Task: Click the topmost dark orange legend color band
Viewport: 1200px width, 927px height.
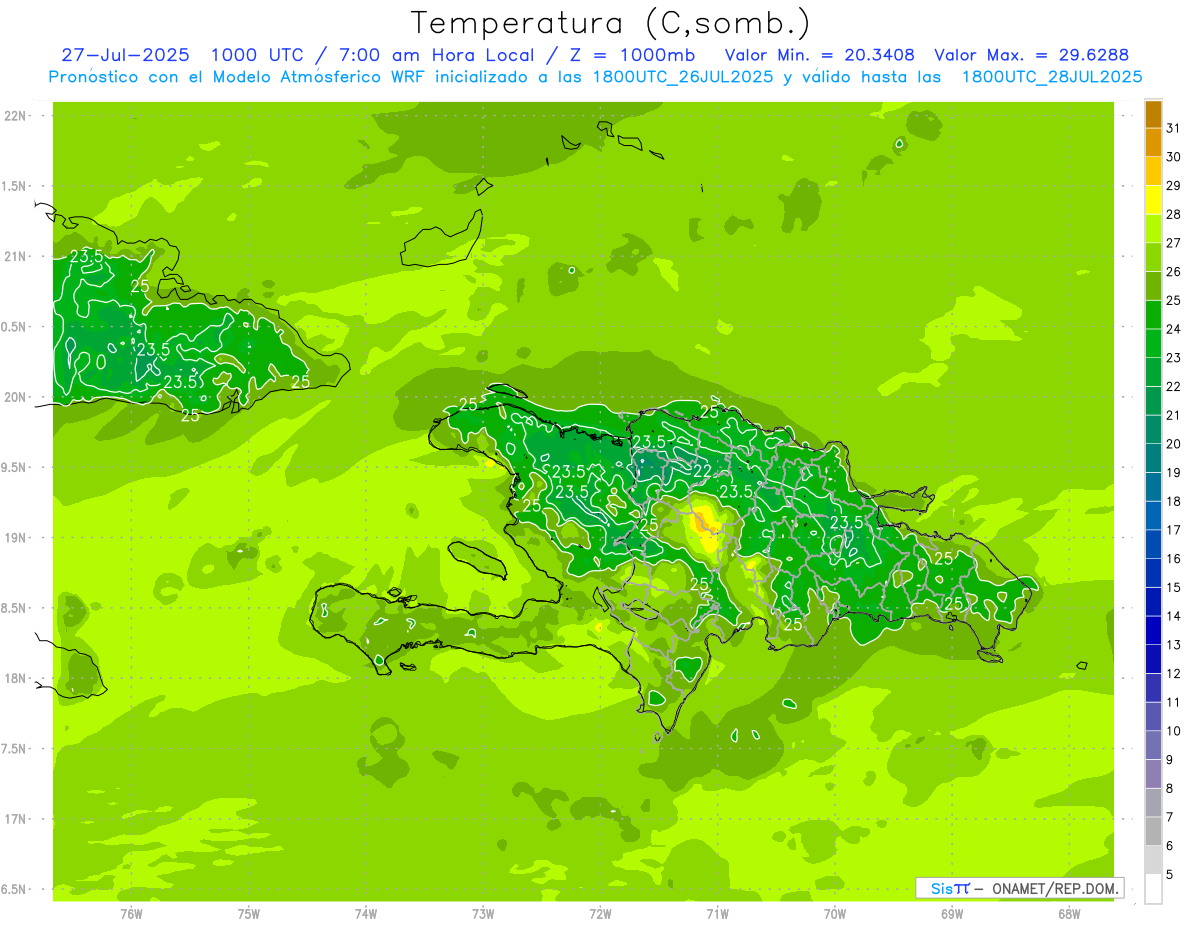Action: click(x=1153, y=114)
